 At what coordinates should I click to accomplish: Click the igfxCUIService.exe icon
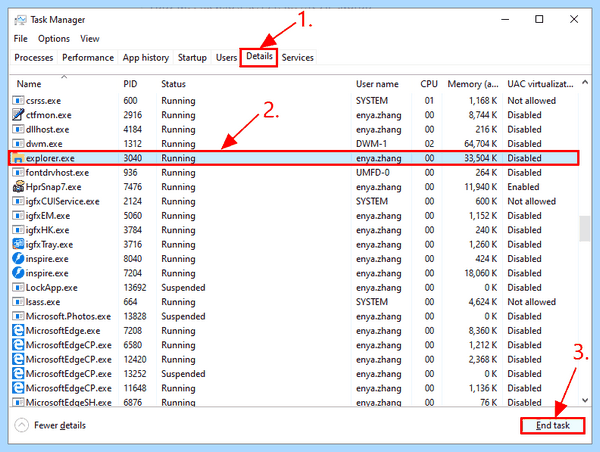coord(18,201)
